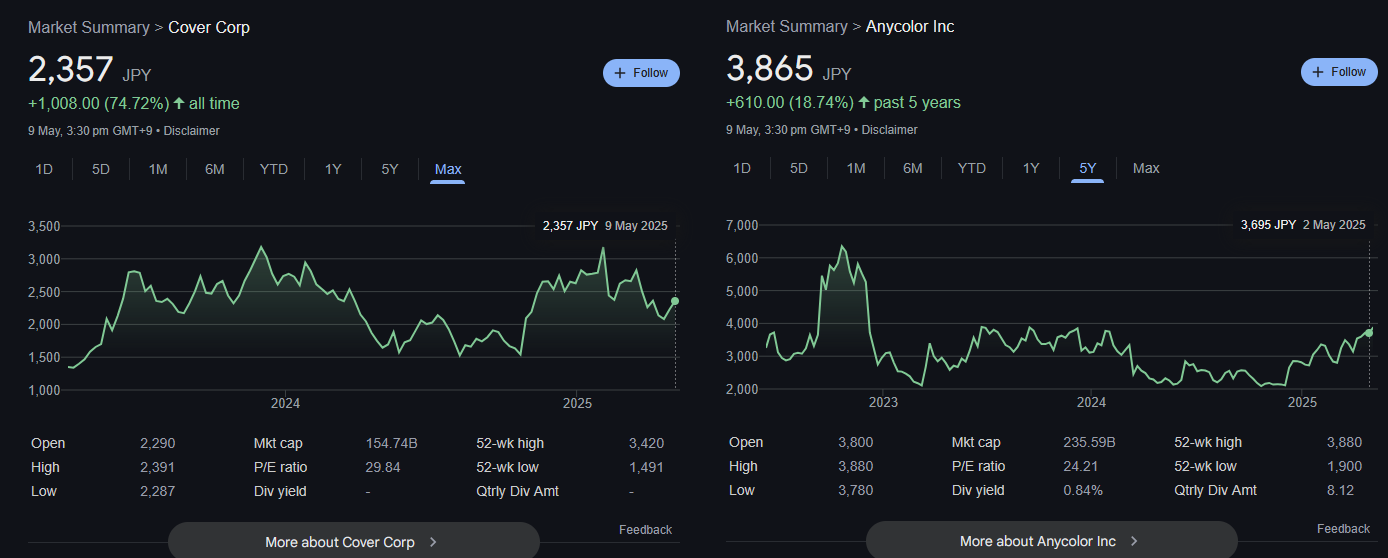Open More about Cover Corp

(353, 542)
